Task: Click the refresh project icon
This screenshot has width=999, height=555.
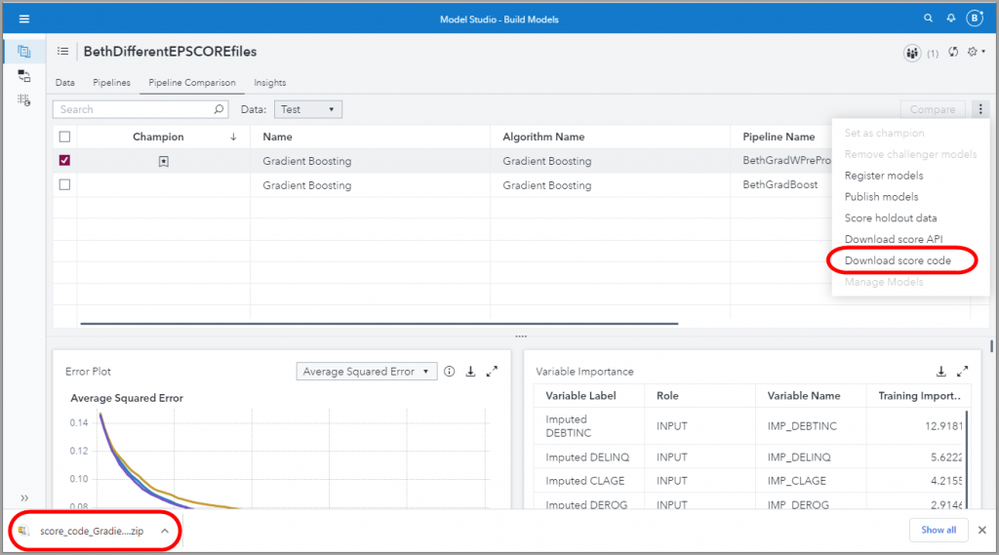Action: pyautogui.click(x=953, y=52)
